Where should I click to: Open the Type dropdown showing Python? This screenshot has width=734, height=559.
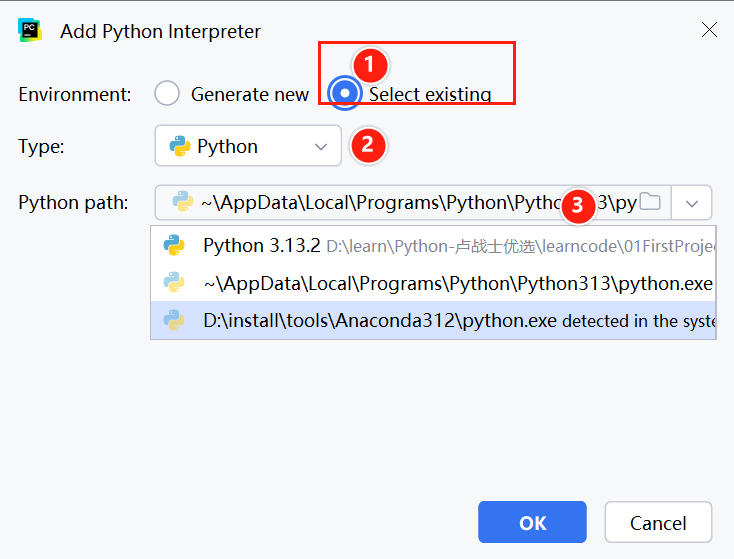coord(248,146)
